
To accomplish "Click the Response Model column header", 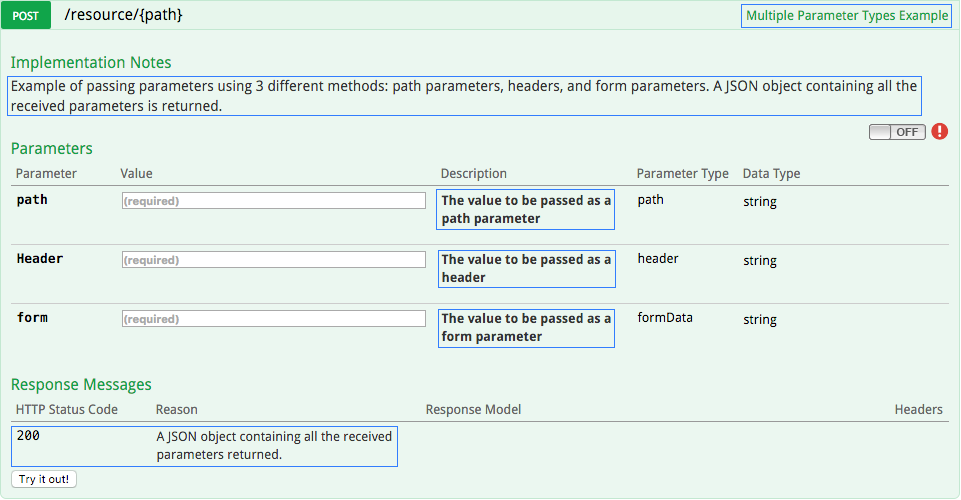I will pyautogui.click(x=473, y=409).
